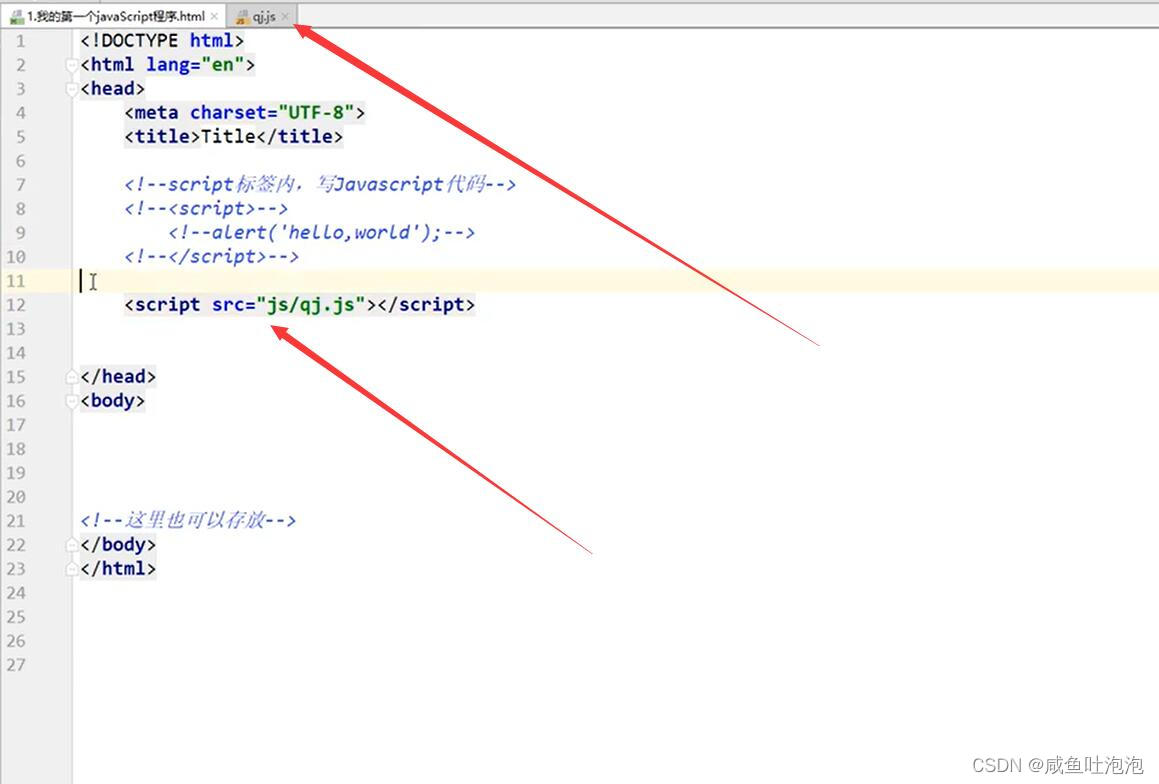
Task: Place cursor in <!DOCTYPE html> line
Action: [x=162, y=41]
